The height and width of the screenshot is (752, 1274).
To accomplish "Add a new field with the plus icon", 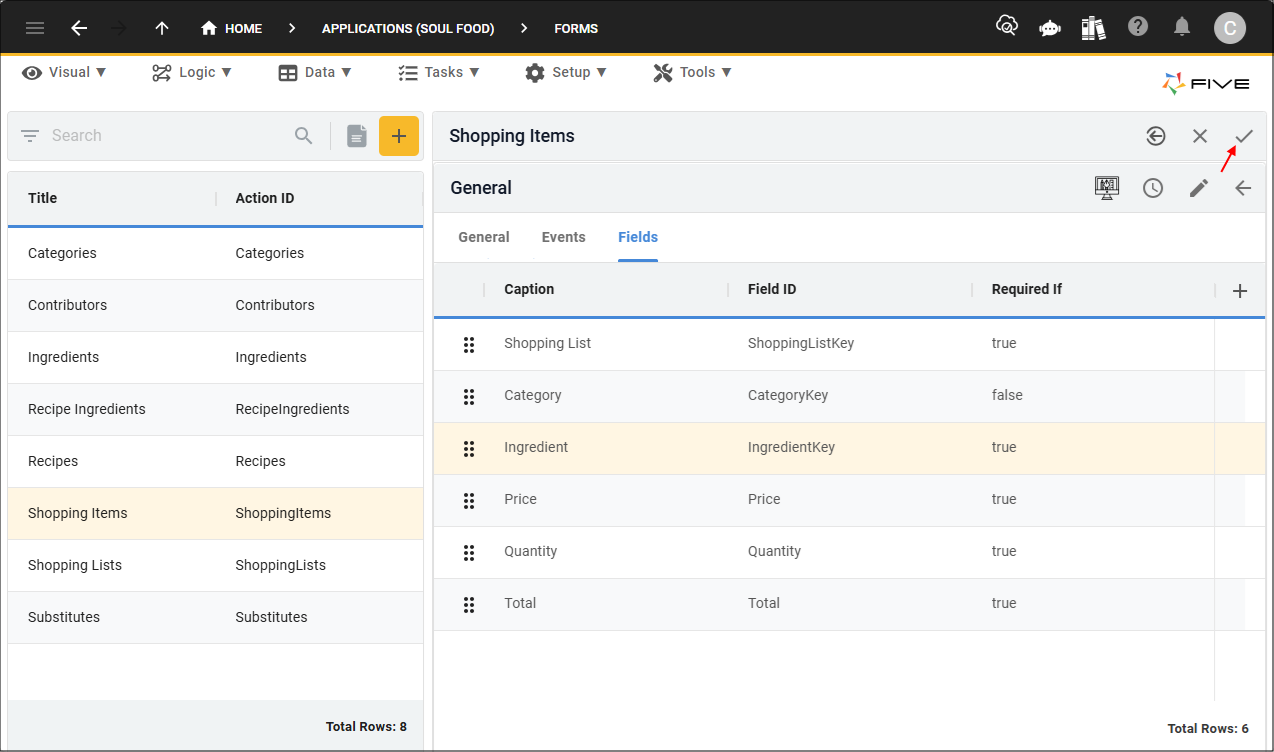I will (1240, 291).
